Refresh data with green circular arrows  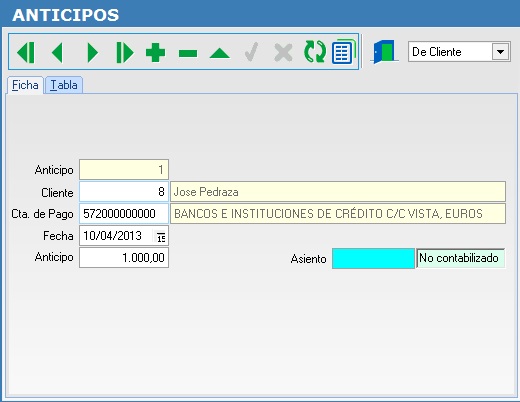[315, 52]
